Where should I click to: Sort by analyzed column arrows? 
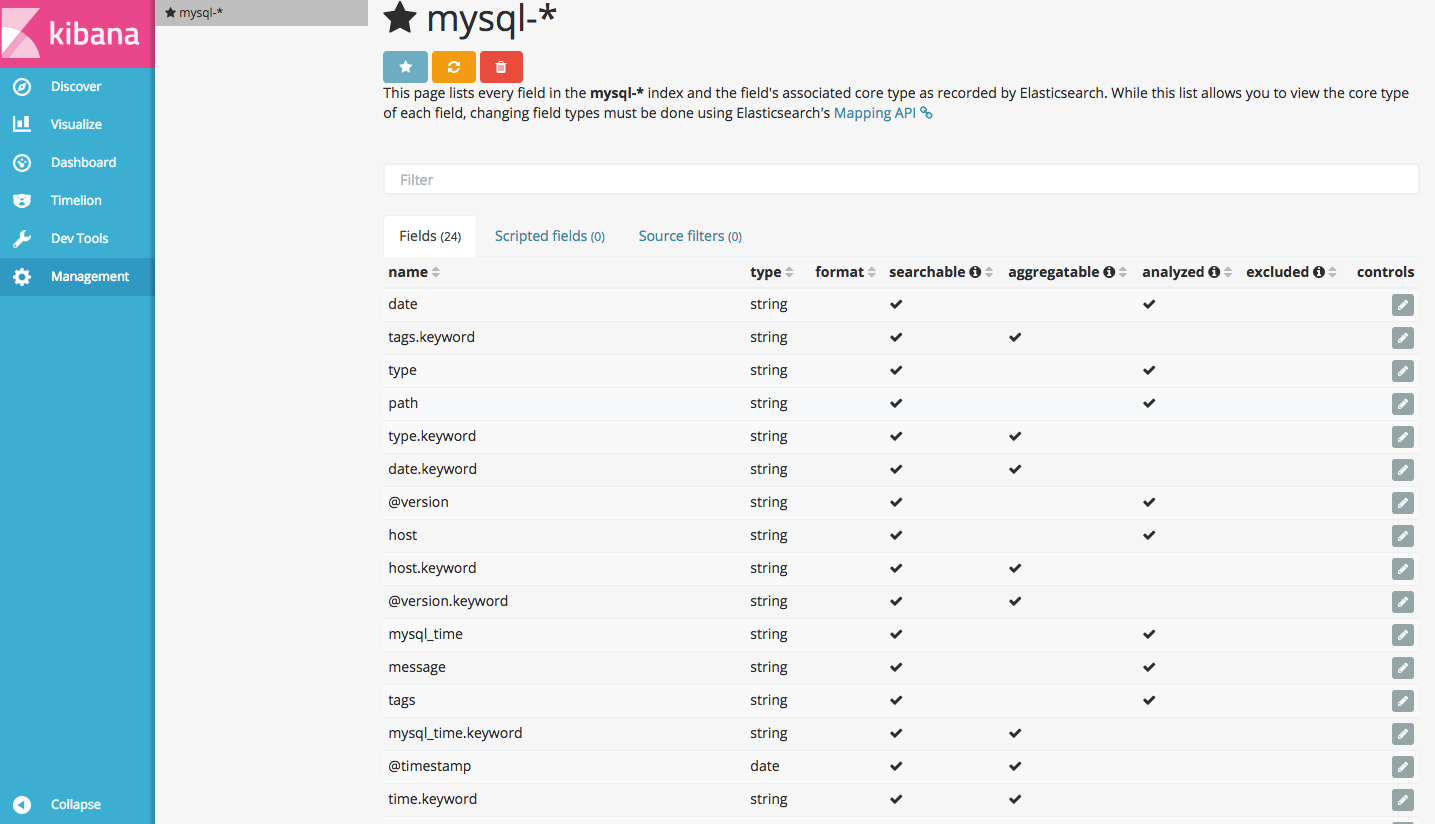(x=1228, y=272)
